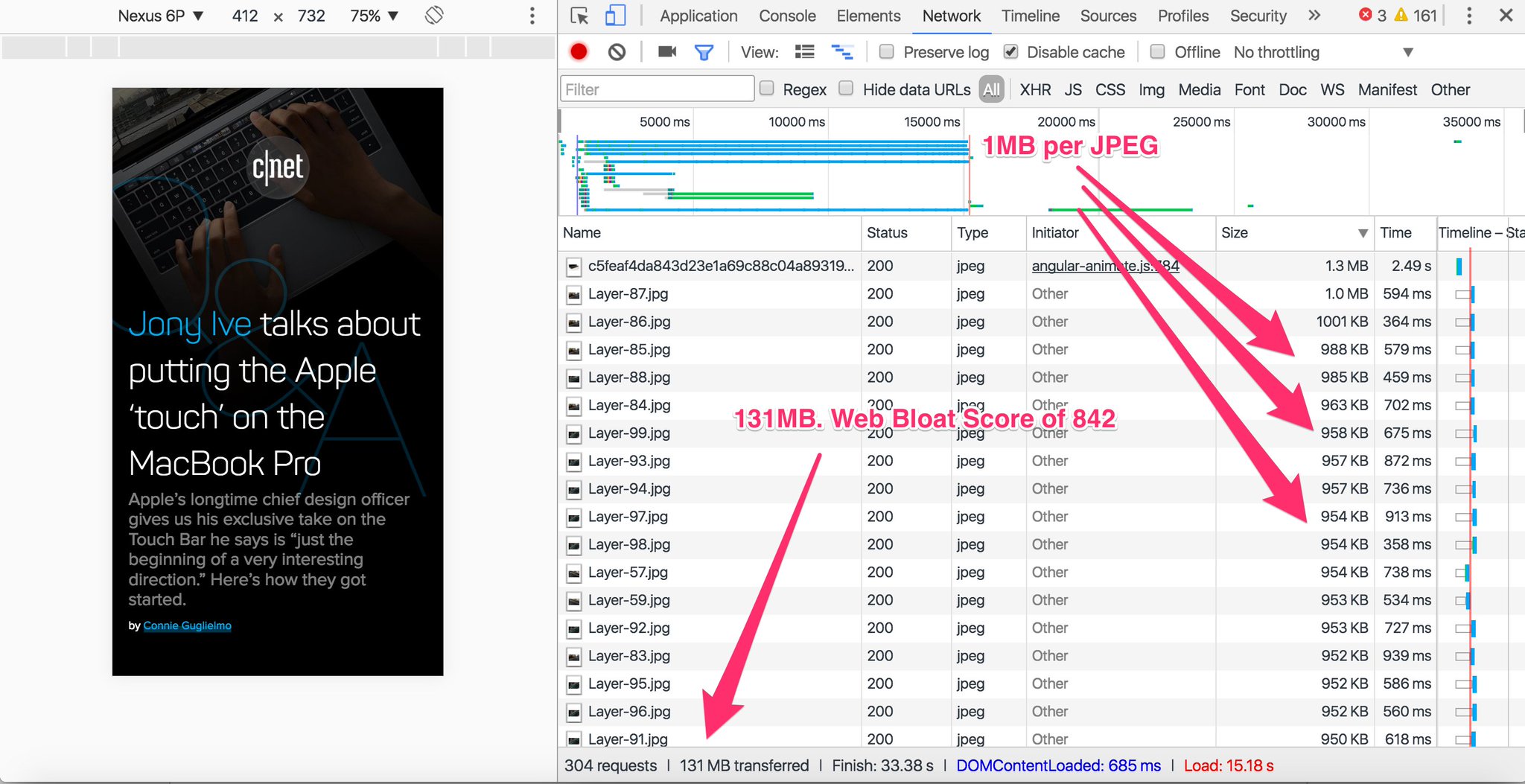Open the DevTools three-dot menu

pos(1468,16)
